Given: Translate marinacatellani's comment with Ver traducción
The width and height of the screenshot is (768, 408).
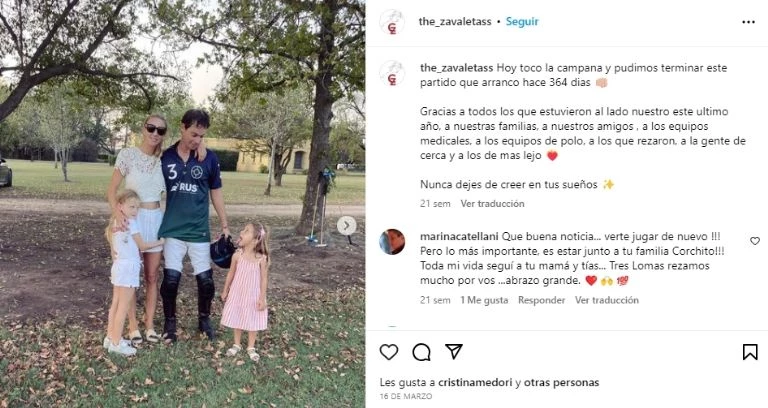Looking at the screenshot, I should [x=607, y=300].
